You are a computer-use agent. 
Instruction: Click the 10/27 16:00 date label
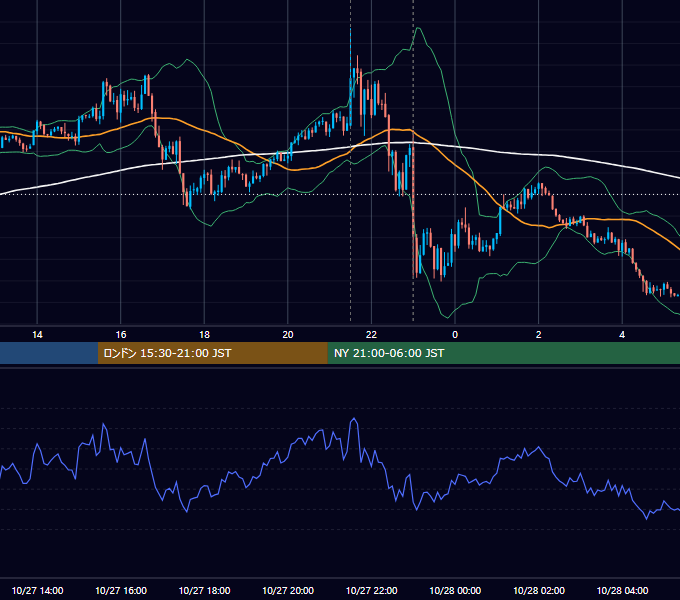pos(121,590)
